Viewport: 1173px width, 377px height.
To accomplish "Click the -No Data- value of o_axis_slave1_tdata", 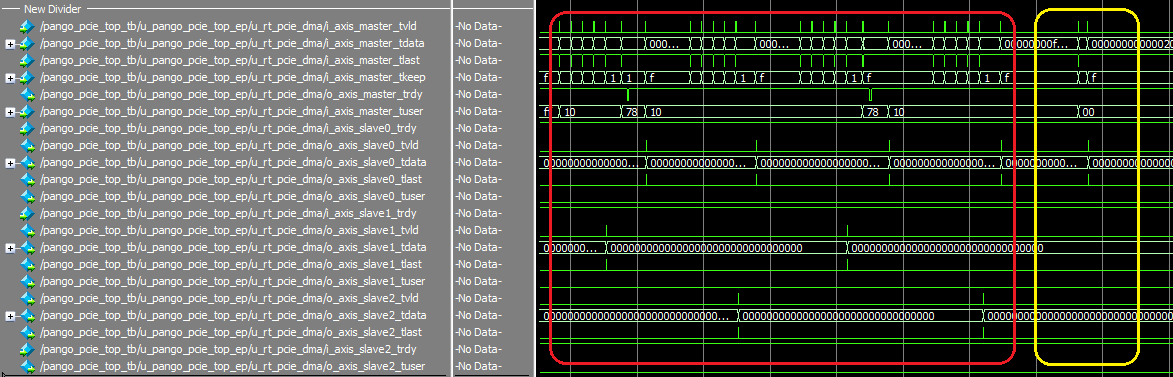I will pyautogui.click(x=478, y=248).
